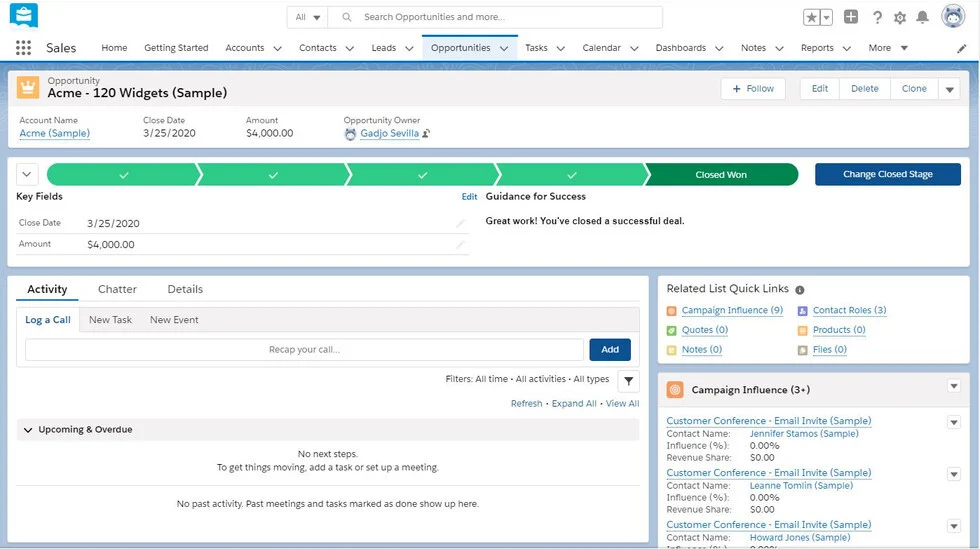Open the dropdown next to Clone button
The height and width of the screenshot is (549, 980).
(949, 89)
